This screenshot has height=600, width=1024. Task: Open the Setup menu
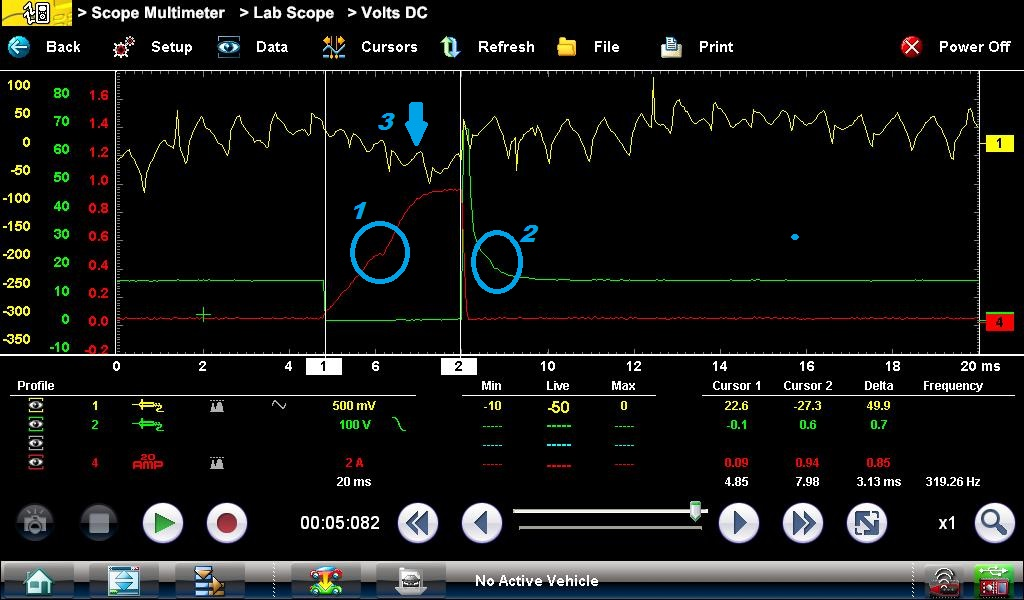coord(153,47)
